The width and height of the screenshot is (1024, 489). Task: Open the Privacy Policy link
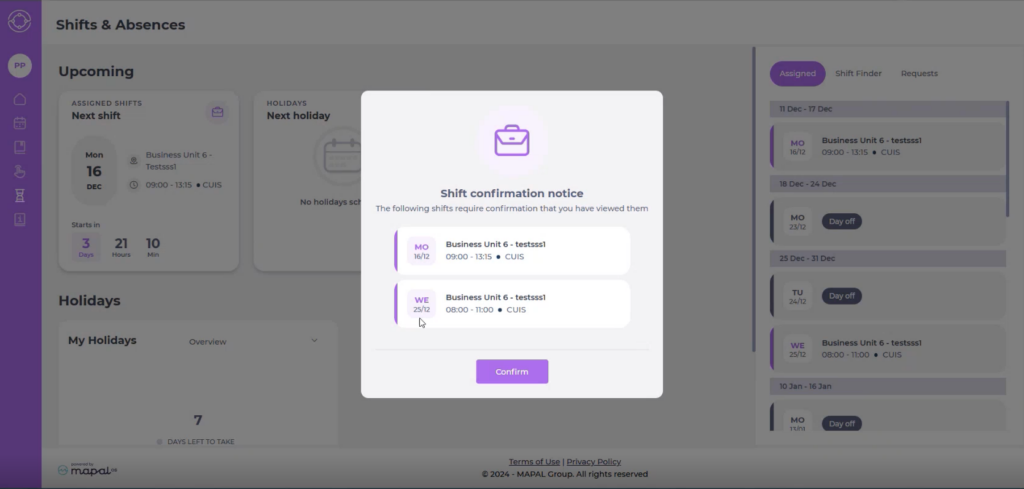pyautogui.click(x=593, y=461)
